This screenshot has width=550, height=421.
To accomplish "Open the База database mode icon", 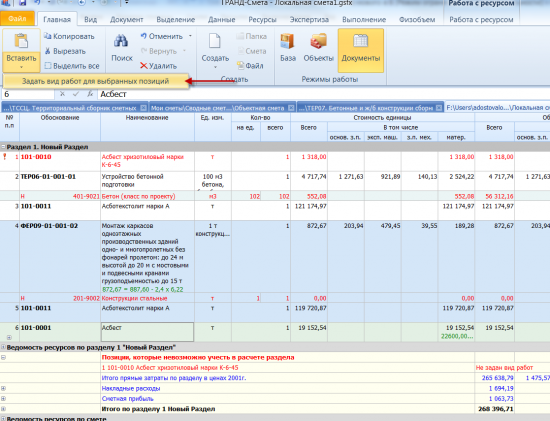I will click(x=287, y=41).
